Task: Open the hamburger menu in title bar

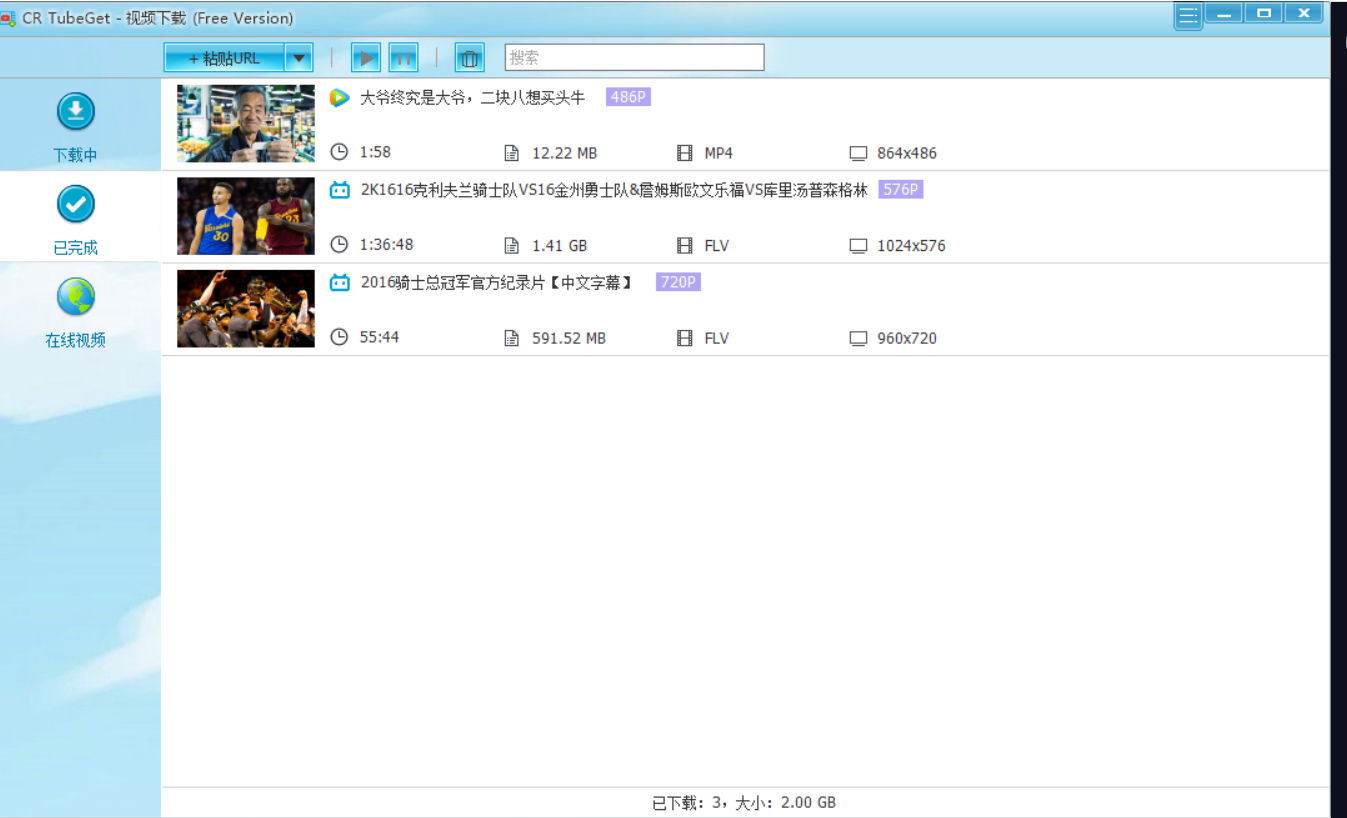Action: (x=1187, y=16)
